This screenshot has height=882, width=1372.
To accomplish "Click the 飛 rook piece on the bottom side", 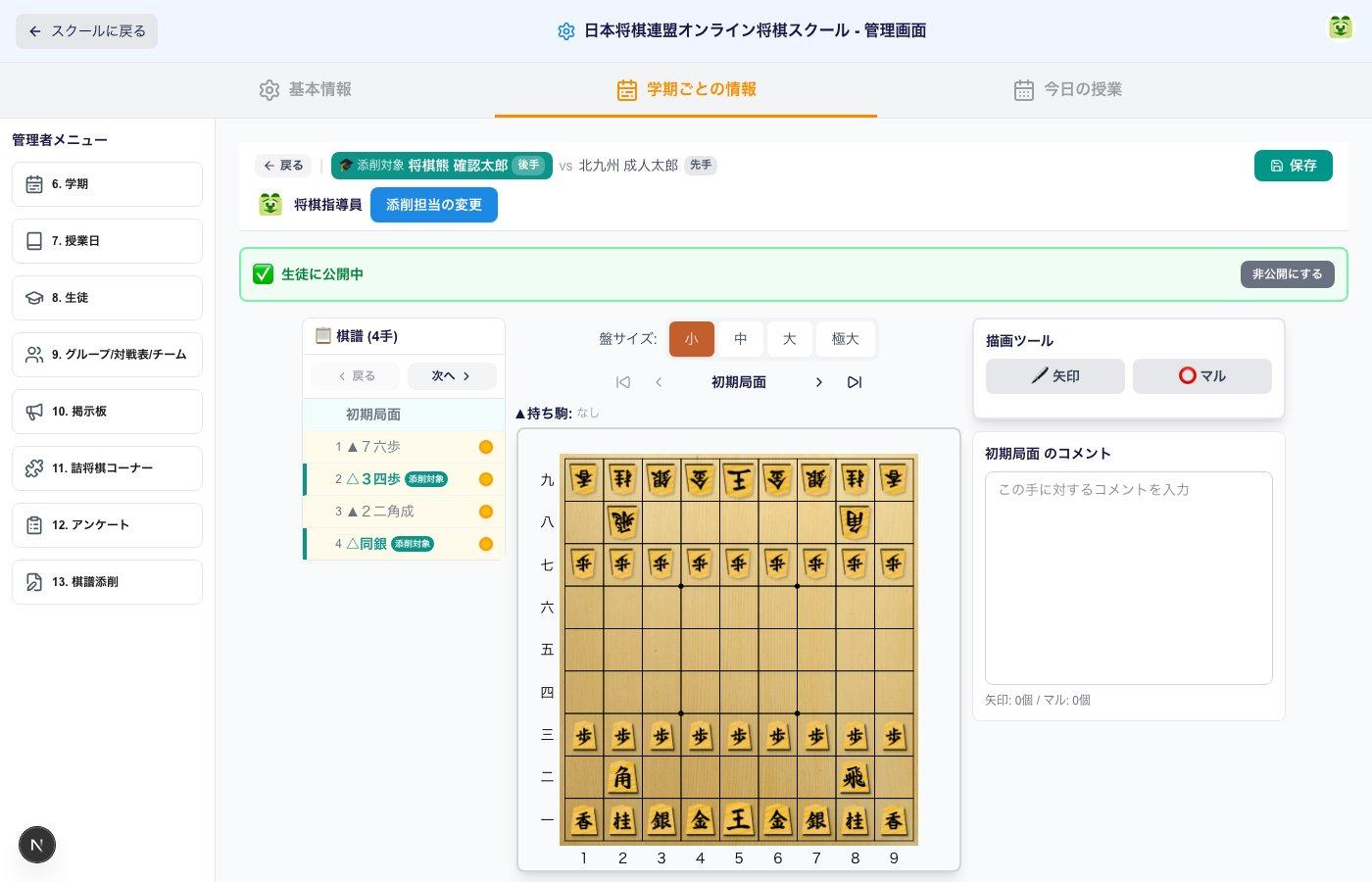I will click(x=855, y=777).
